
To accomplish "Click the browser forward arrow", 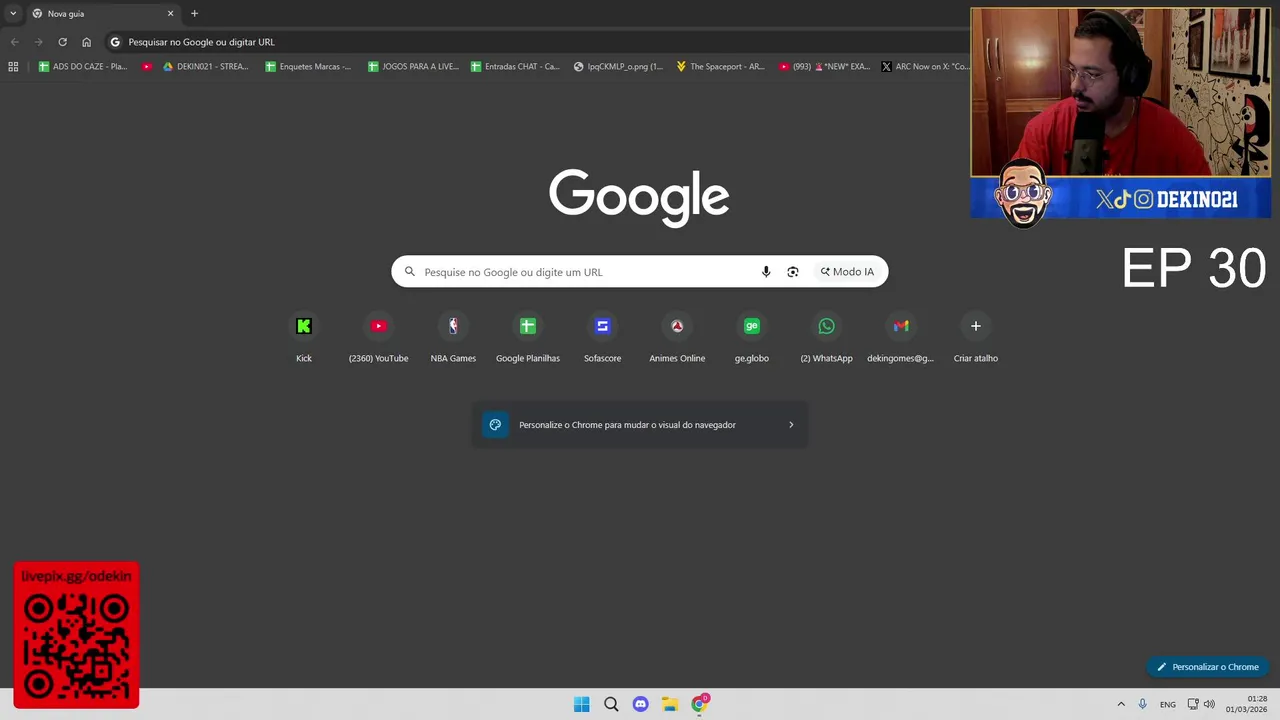I will [x=38, y=42].
